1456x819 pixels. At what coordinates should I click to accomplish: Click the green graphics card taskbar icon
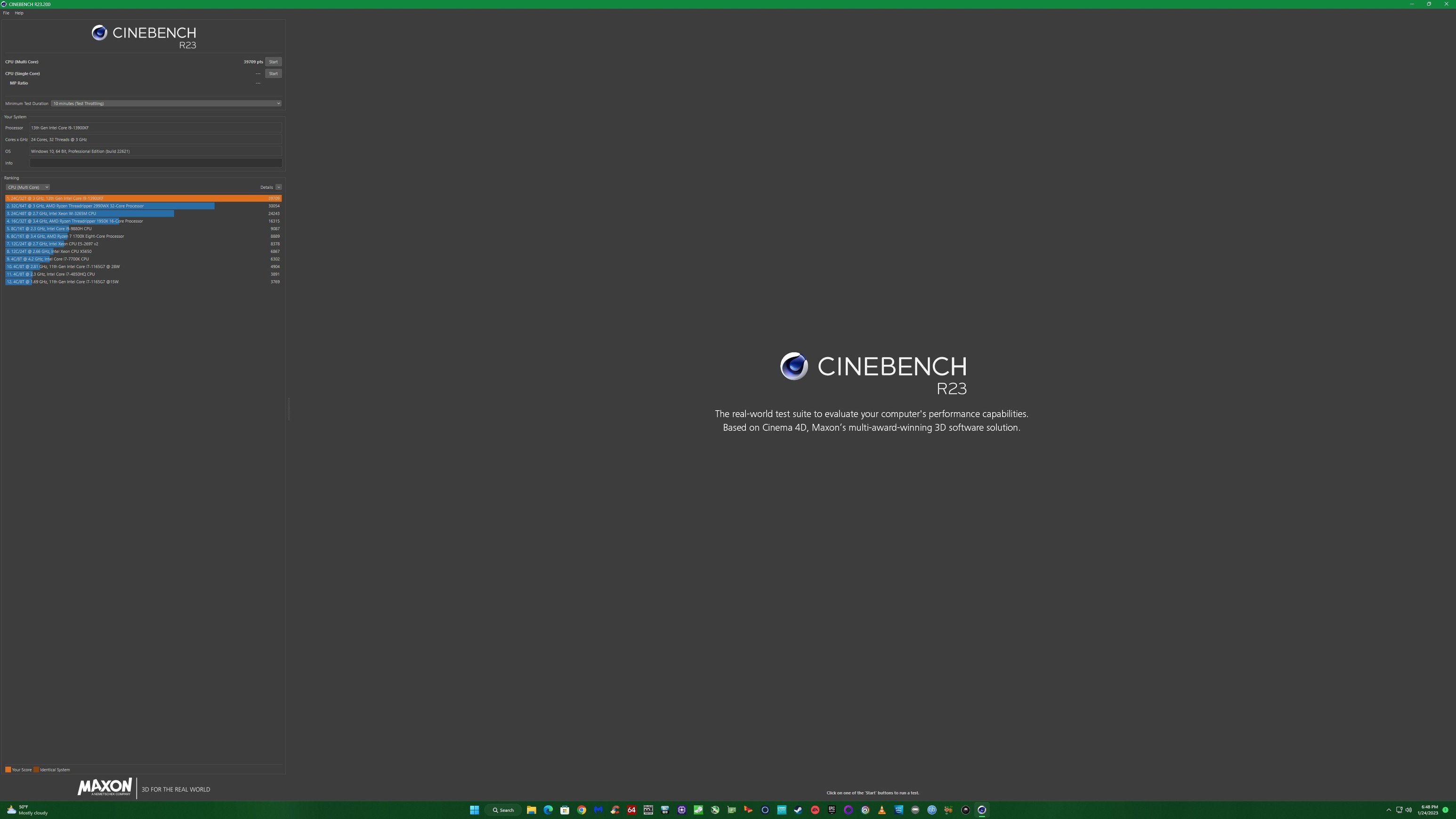tap(731, 810)
